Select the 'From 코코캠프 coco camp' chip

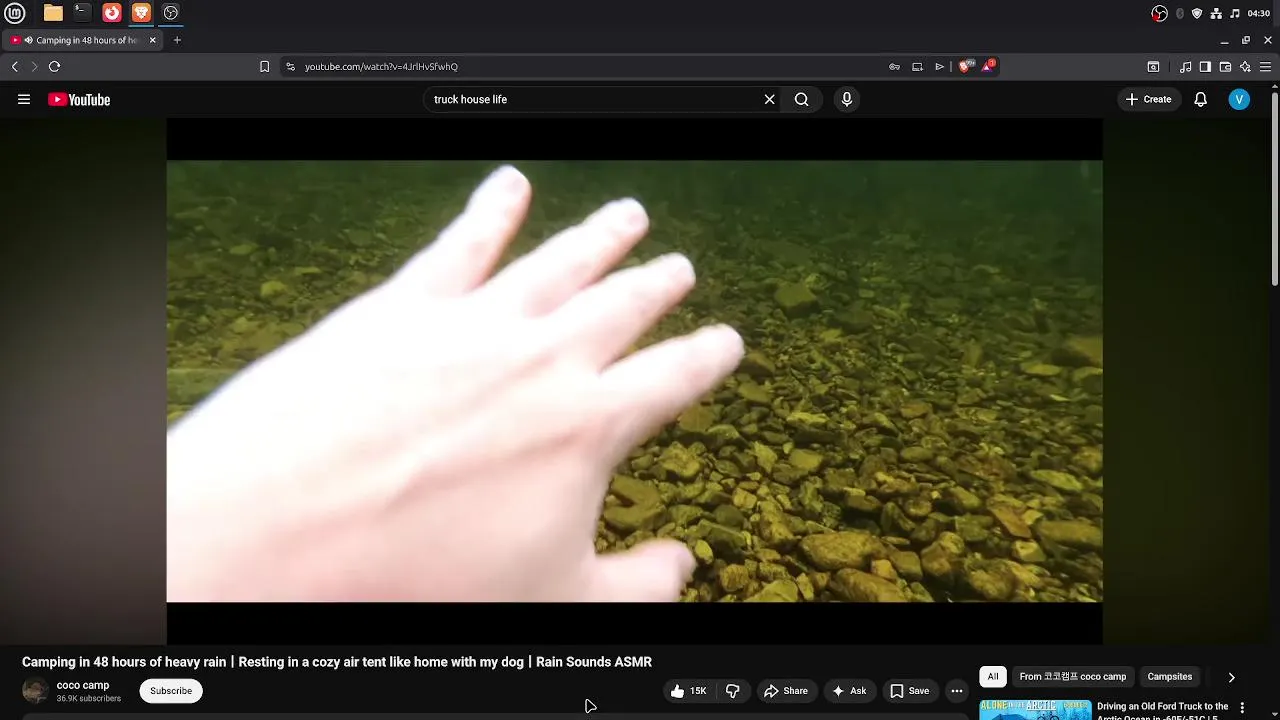click(1073, 677)
